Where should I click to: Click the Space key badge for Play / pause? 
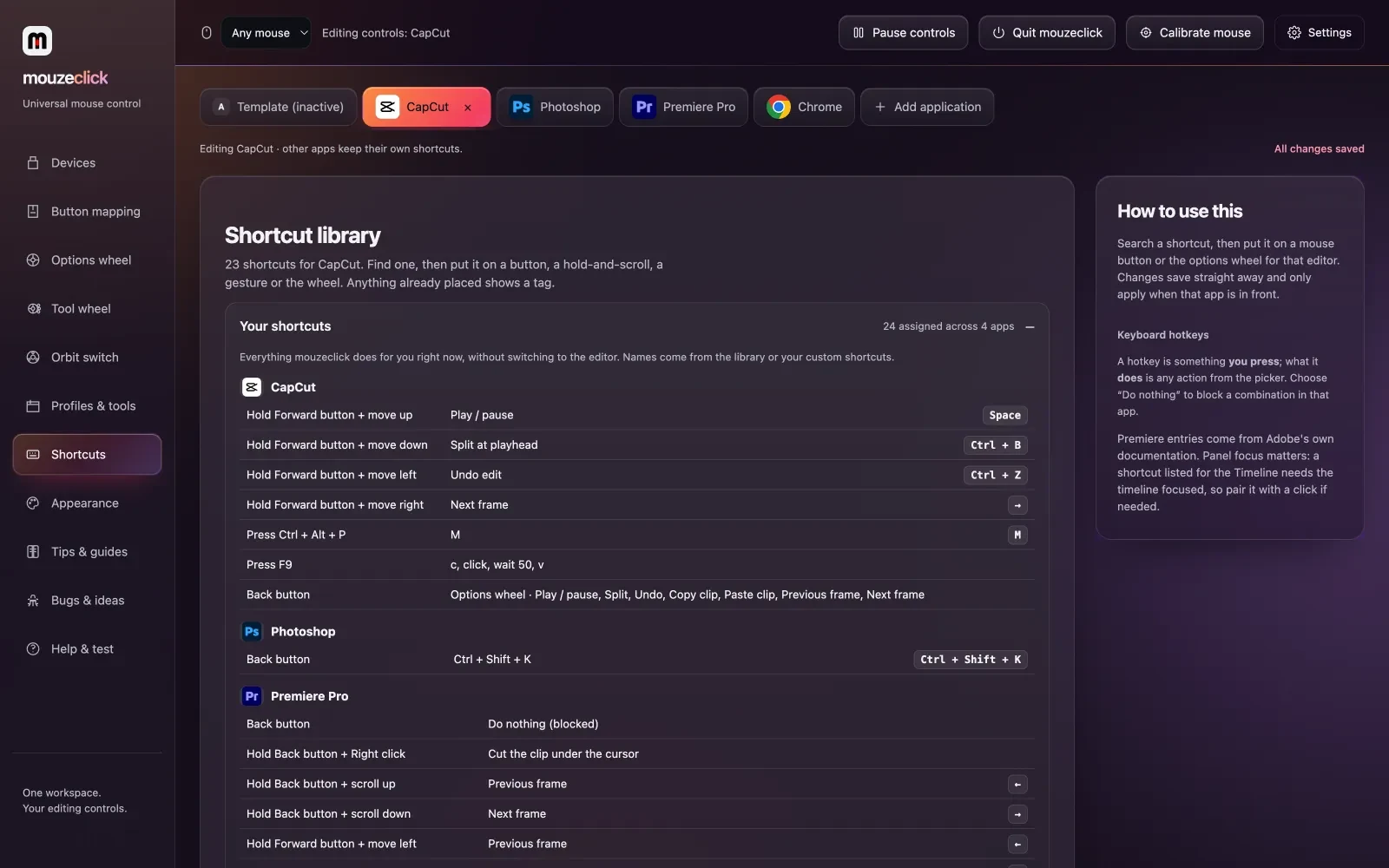click(1004, 416)
